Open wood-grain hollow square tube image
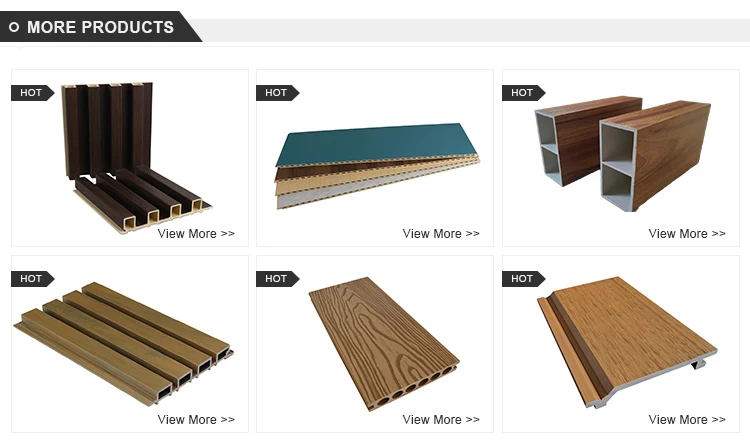750x444 pixels. pos(622,153)
